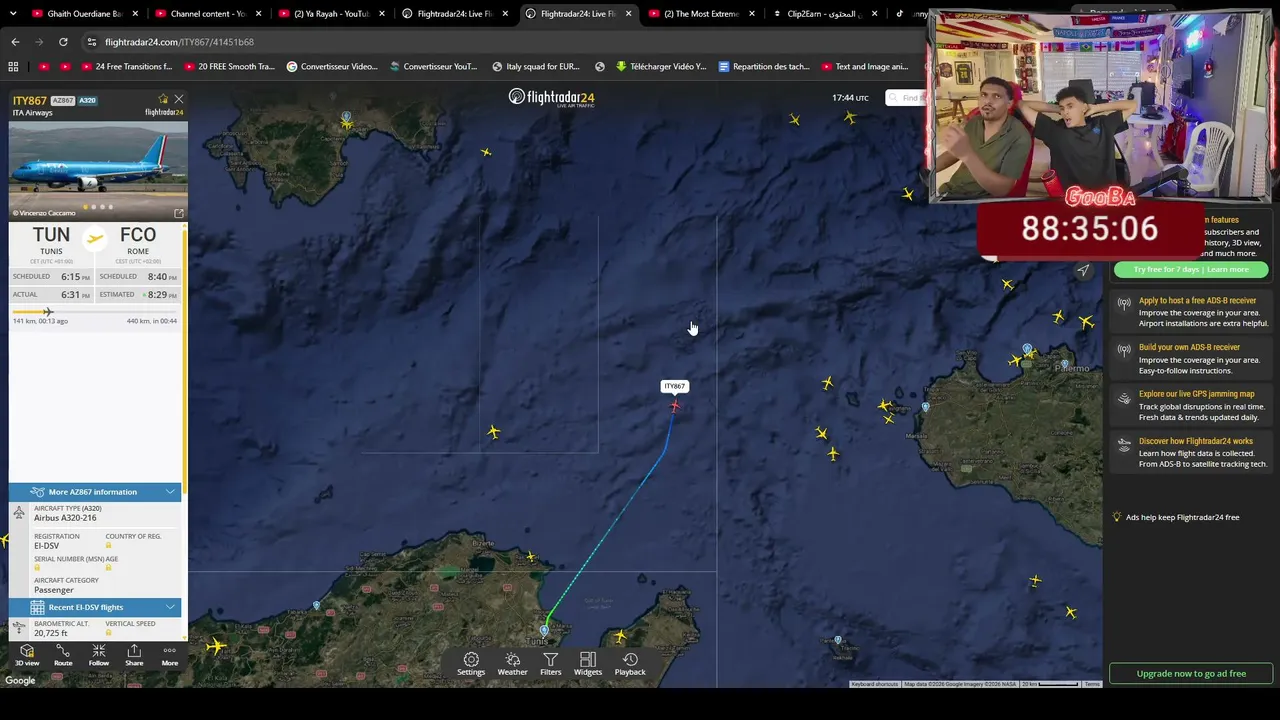Open map Settings
1280x720 pixels.
click(471, 664)
